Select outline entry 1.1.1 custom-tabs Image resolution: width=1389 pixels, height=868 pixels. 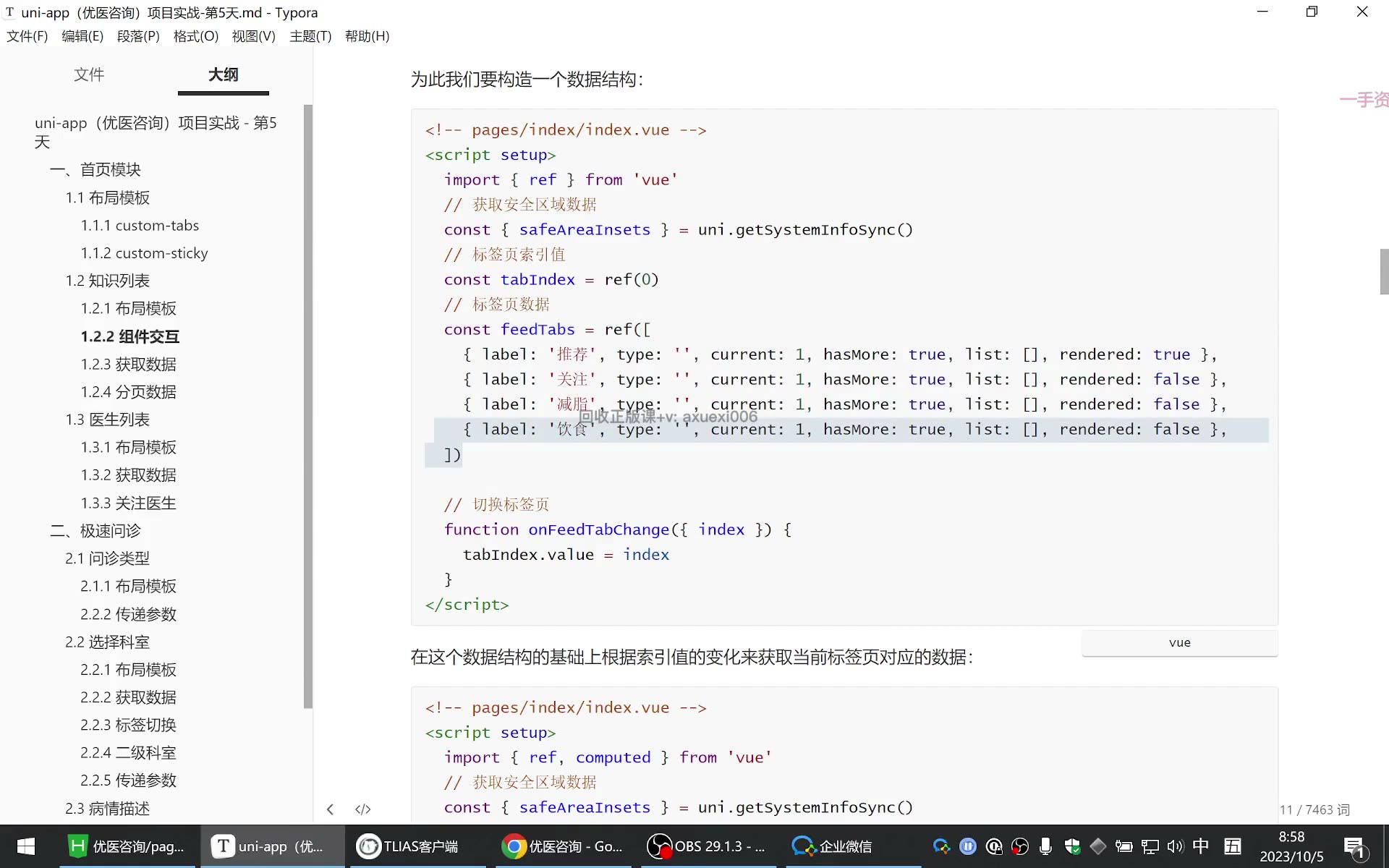(140, 226)
